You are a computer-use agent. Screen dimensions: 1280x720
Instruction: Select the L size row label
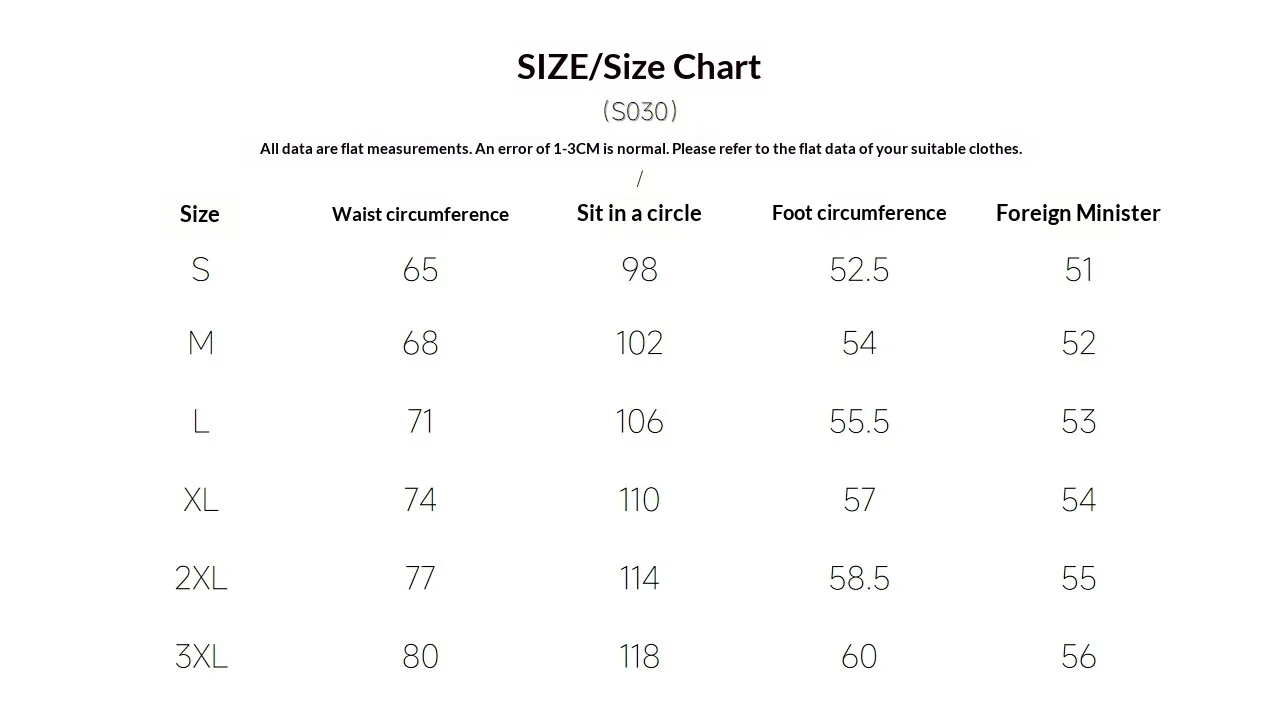[201, 422]
